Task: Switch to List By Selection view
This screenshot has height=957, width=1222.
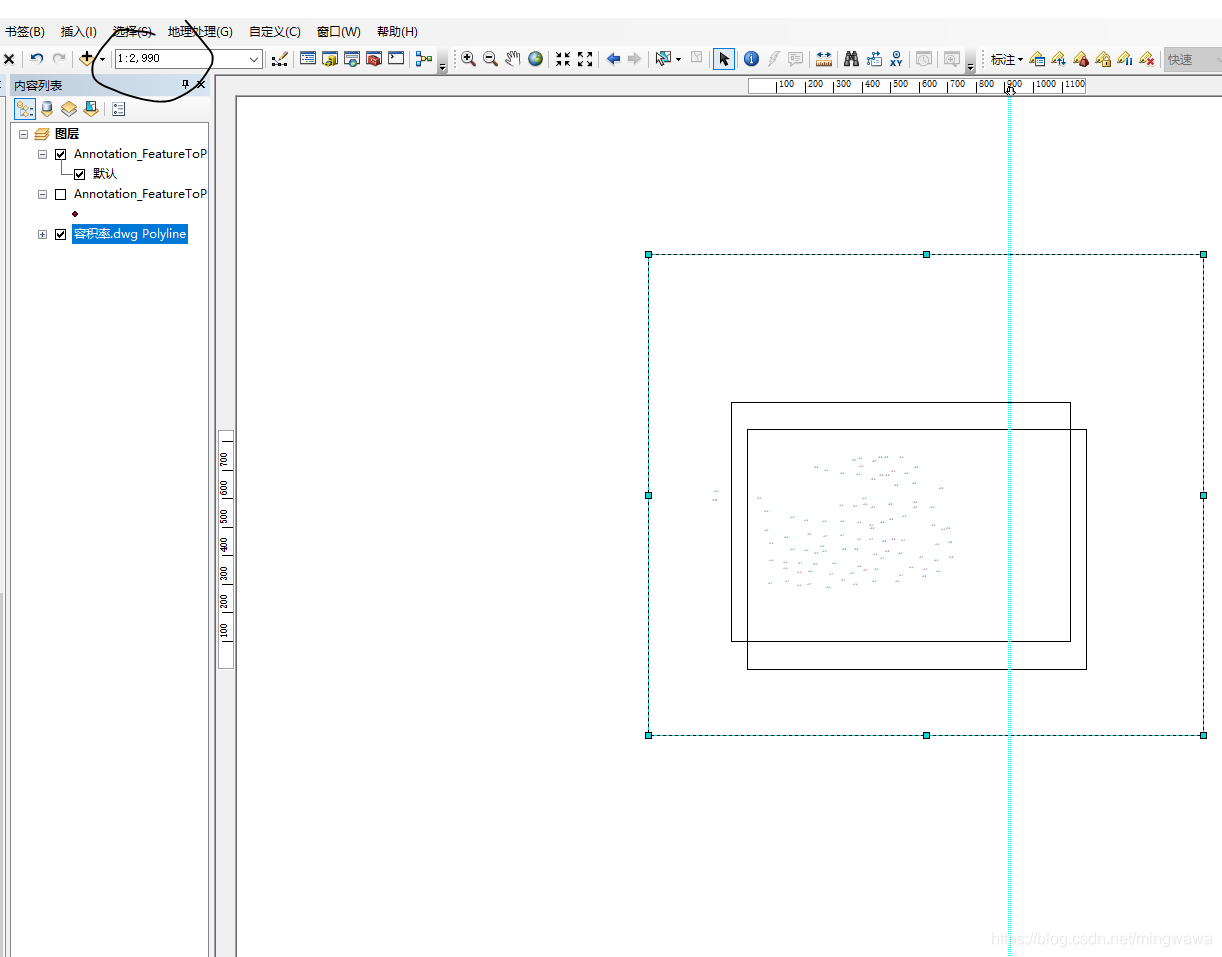Action: tap(91, 109)
